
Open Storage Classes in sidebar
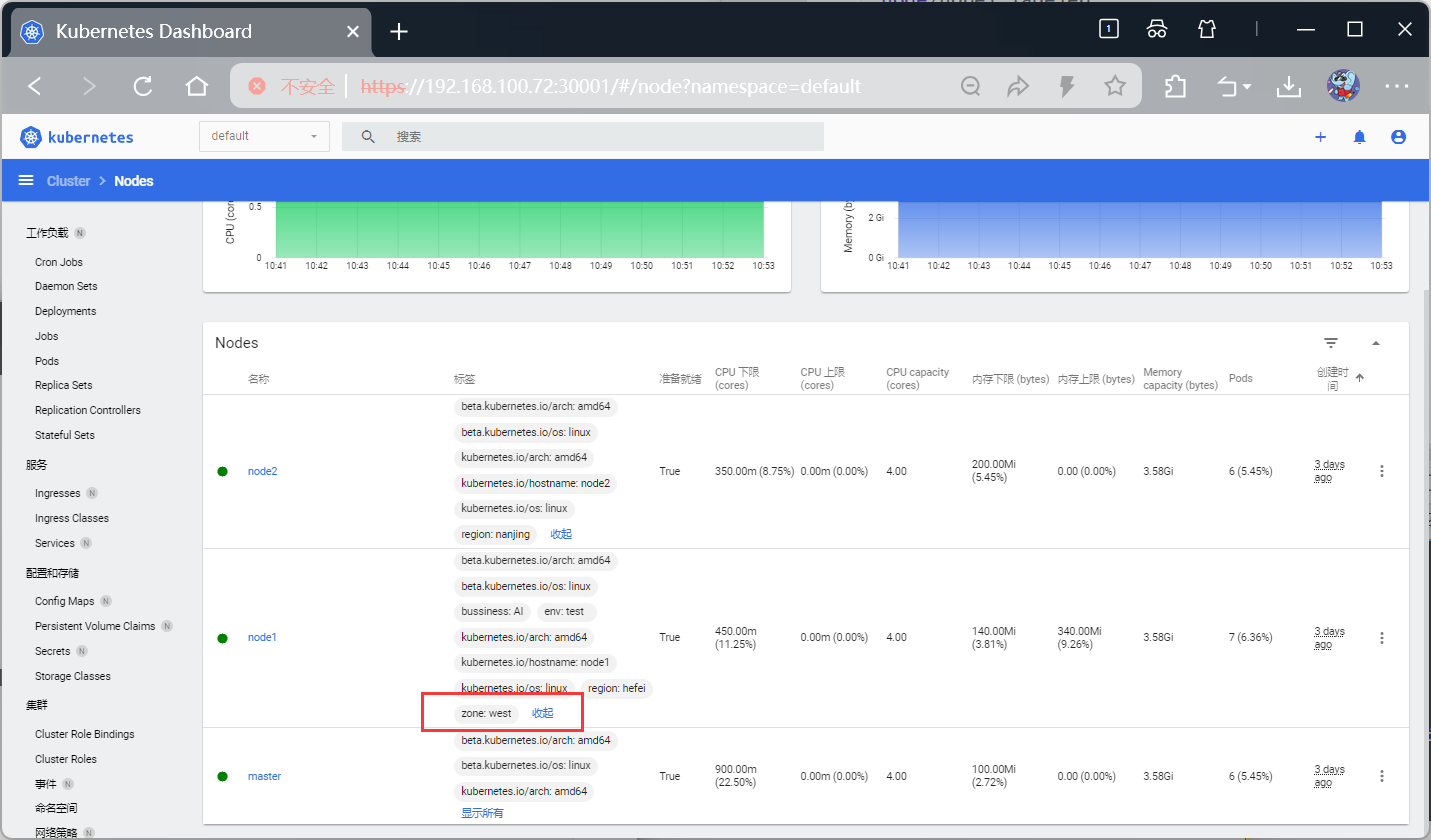click(73, 676)
